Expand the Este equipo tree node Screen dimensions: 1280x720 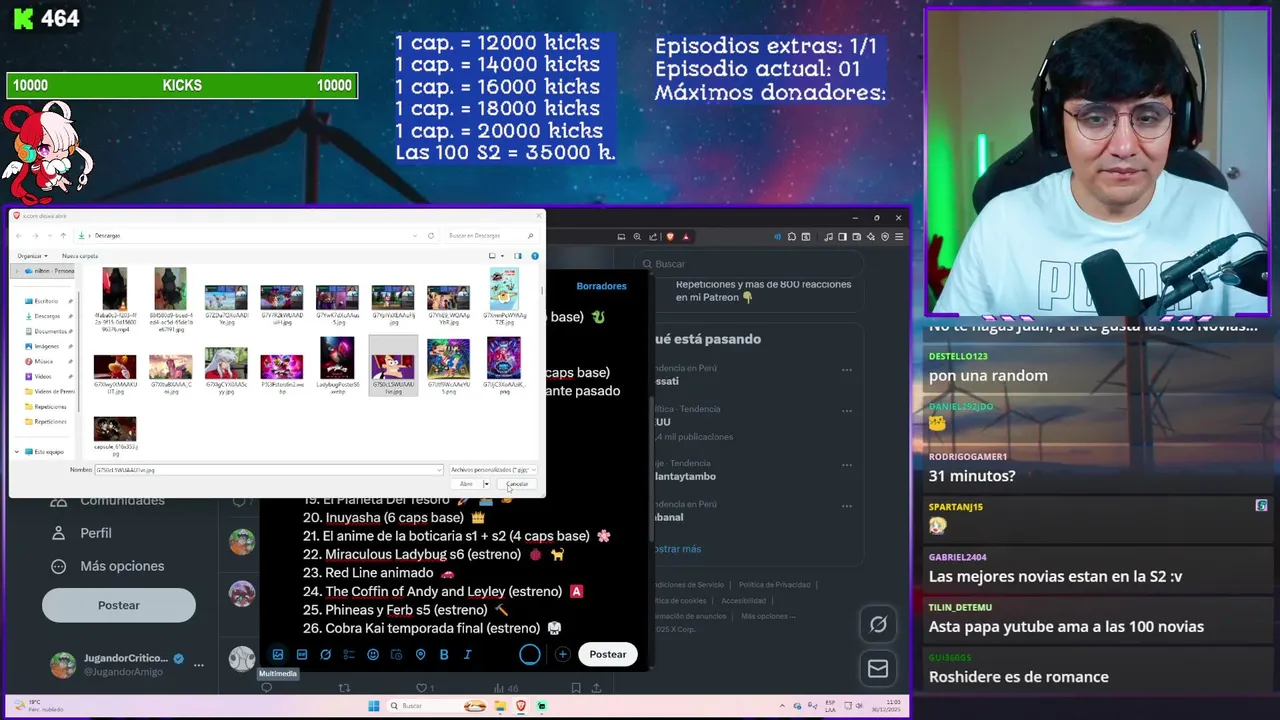coord(17,452)
